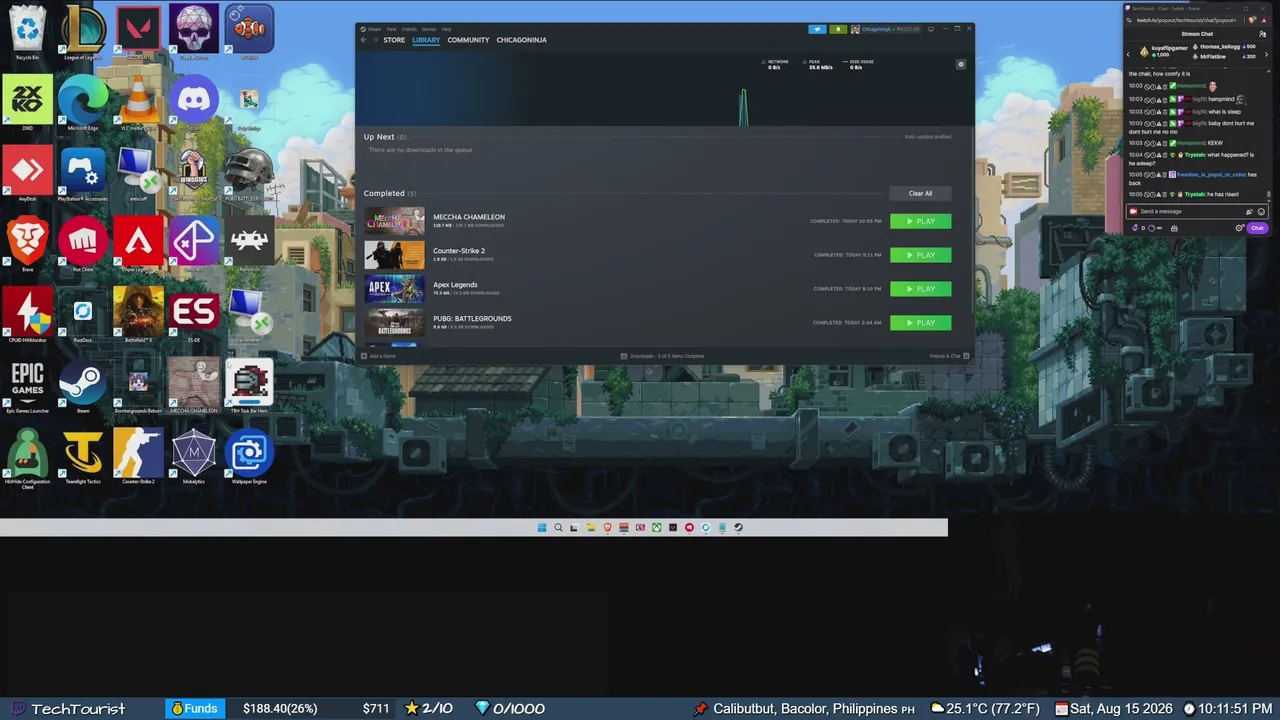Open the Friends menu in Steam
Image resolution: width=1280 pixels, height=720 pixels.
[409, 29]
